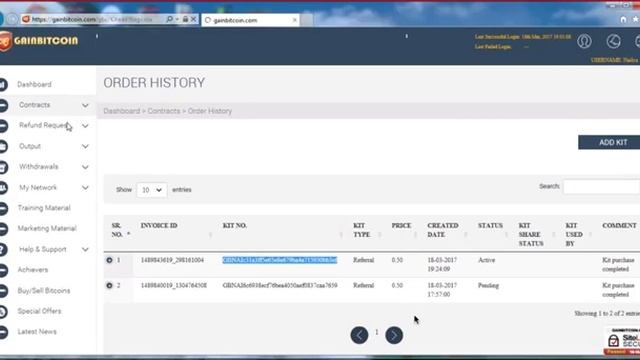This screenshot has width=640, height=360.
Task: Click the Training Material sidebar icon
Action: pyautogui.click(x=3, y=208)
